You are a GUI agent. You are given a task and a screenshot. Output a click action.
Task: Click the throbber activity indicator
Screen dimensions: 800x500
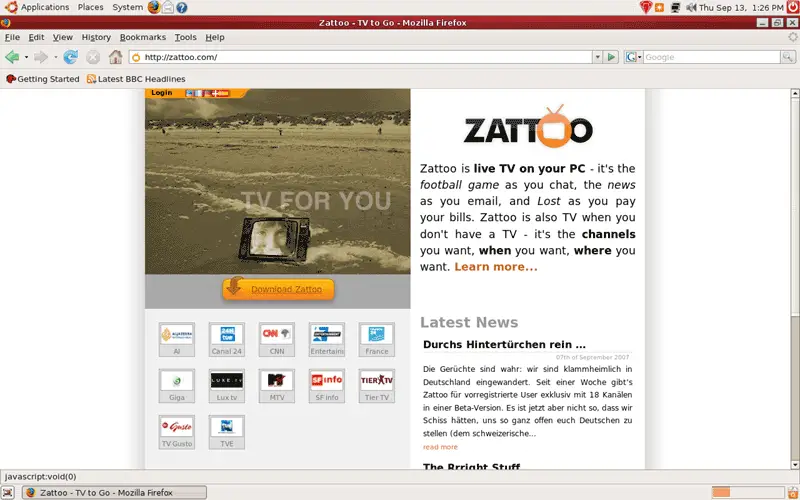click(x=792, y=37)
